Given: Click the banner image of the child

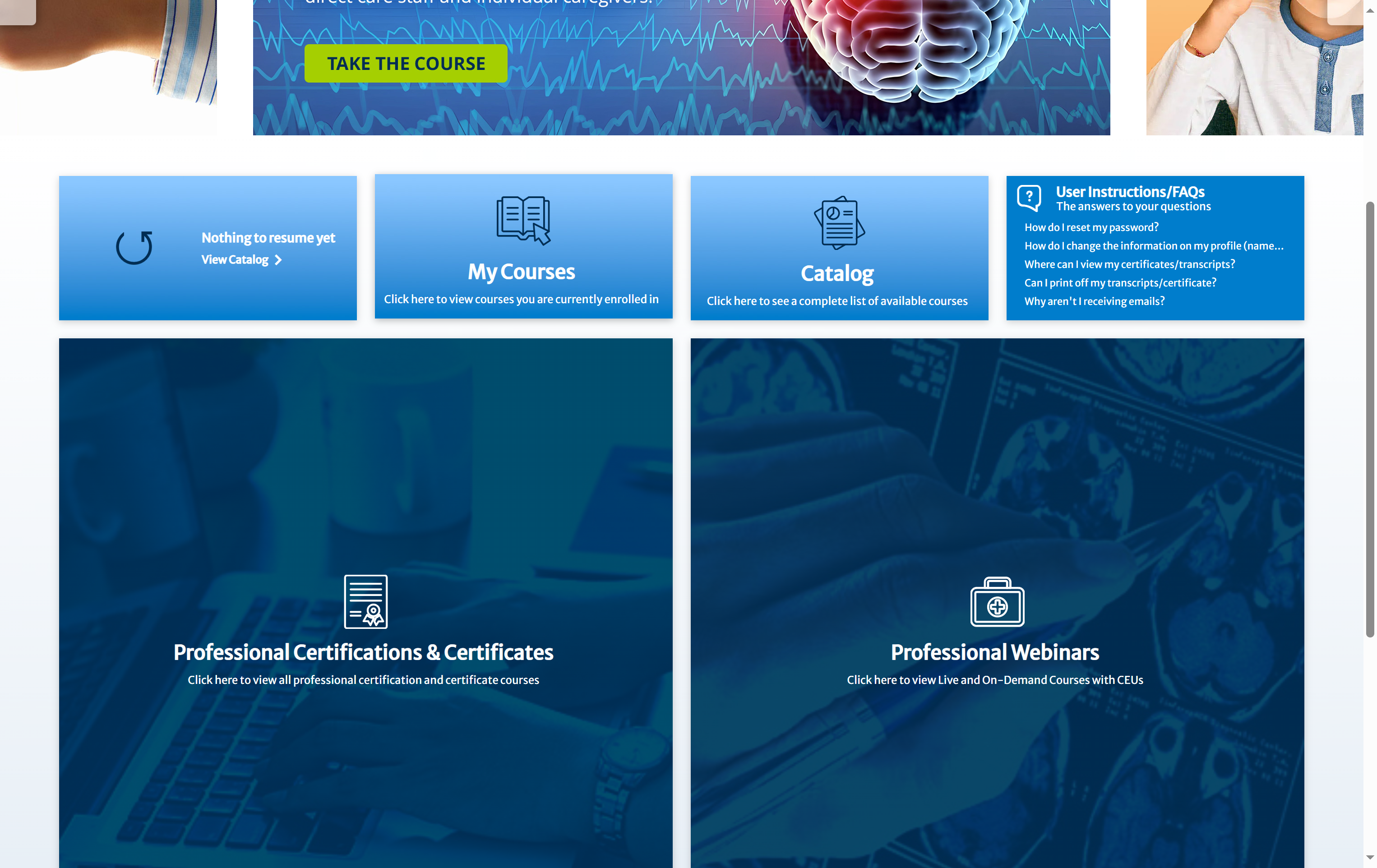Looking at the screenshot, I should pyautogui.click(x=1255, y=68).
